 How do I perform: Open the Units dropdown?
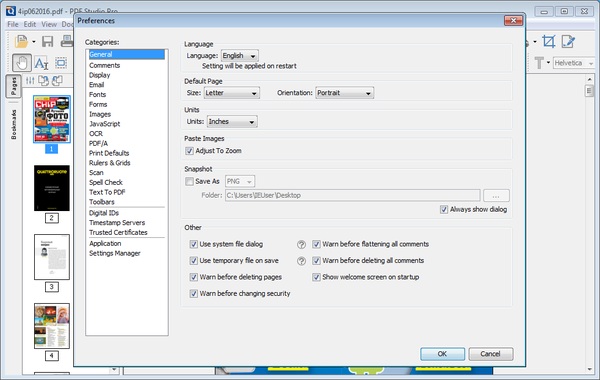232,122
